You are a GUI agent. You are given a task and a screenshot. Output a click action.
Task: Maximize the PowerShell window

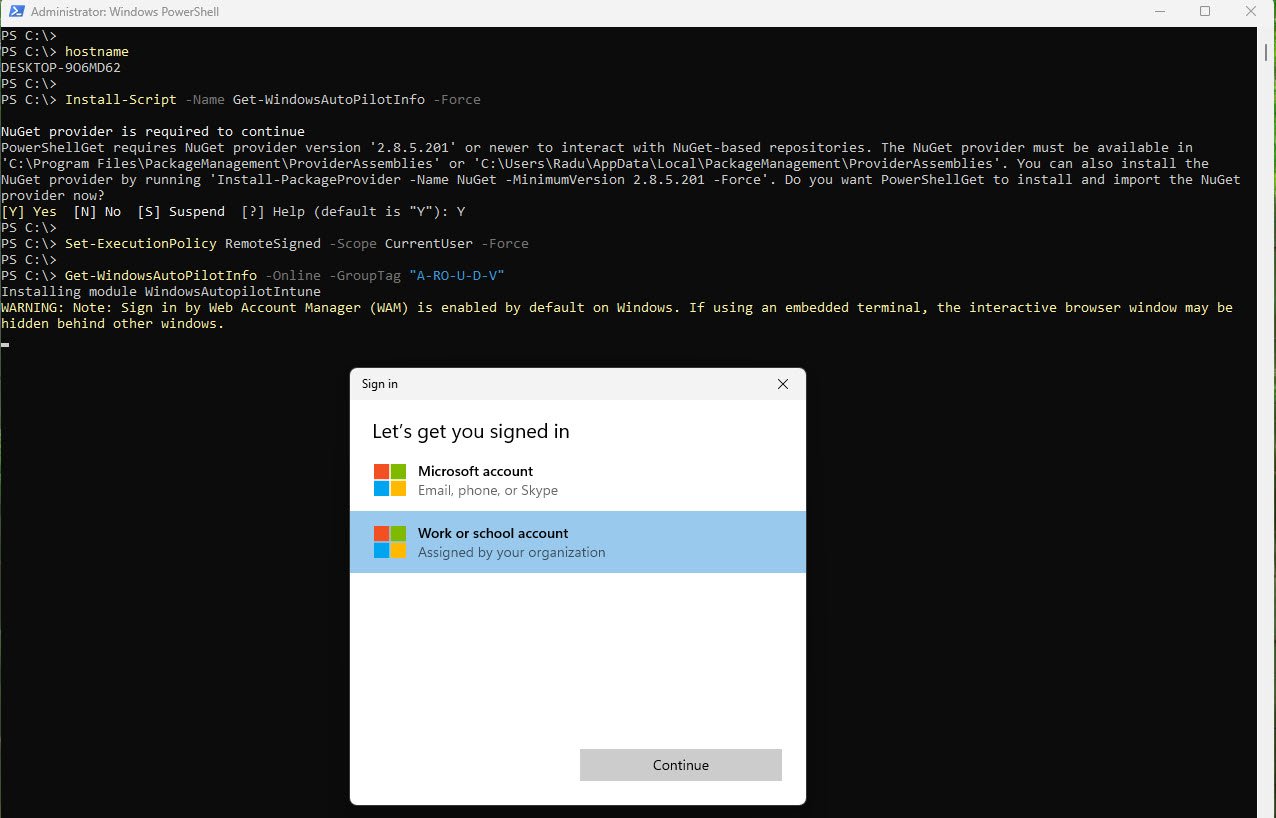1205,12
